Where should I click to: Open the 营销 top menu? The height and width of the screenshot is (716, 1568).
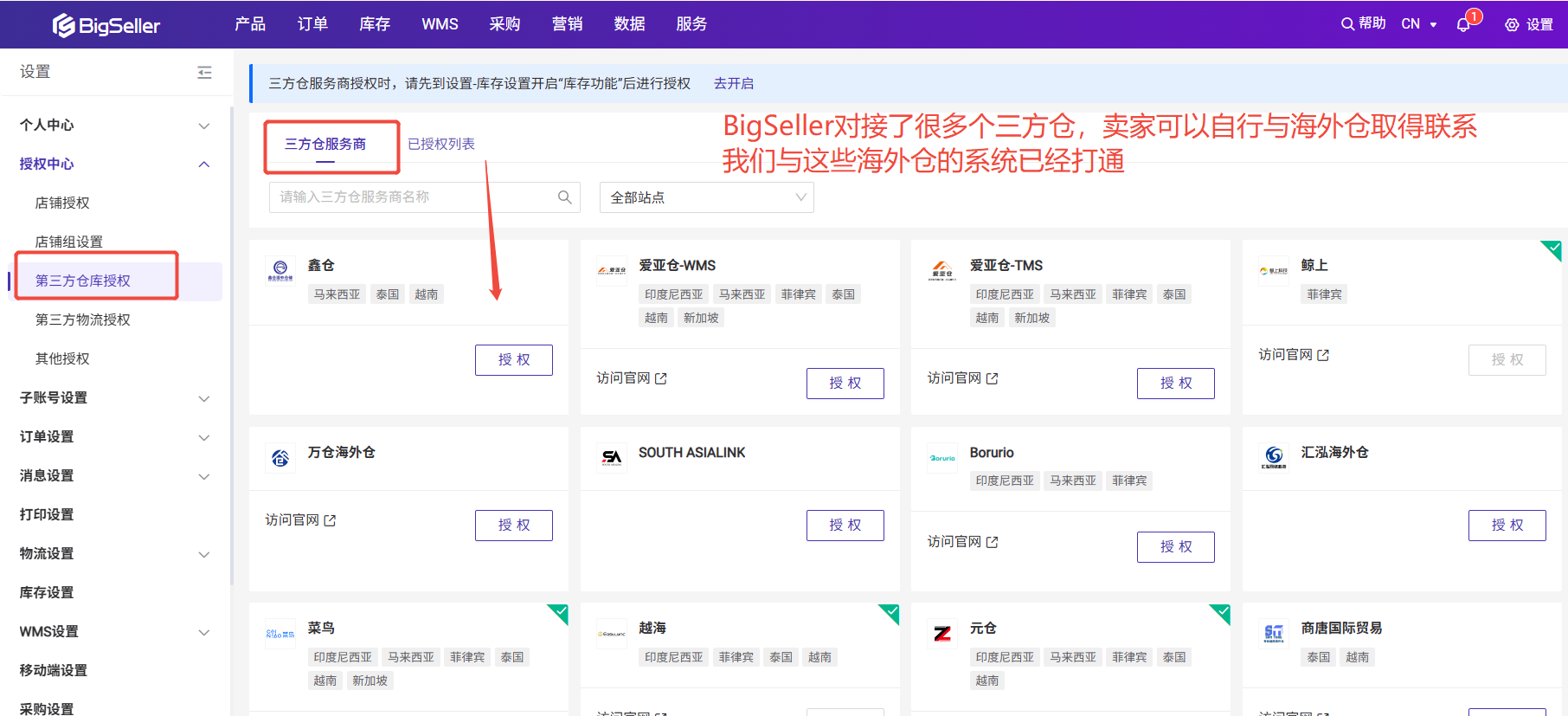(567, 24)
